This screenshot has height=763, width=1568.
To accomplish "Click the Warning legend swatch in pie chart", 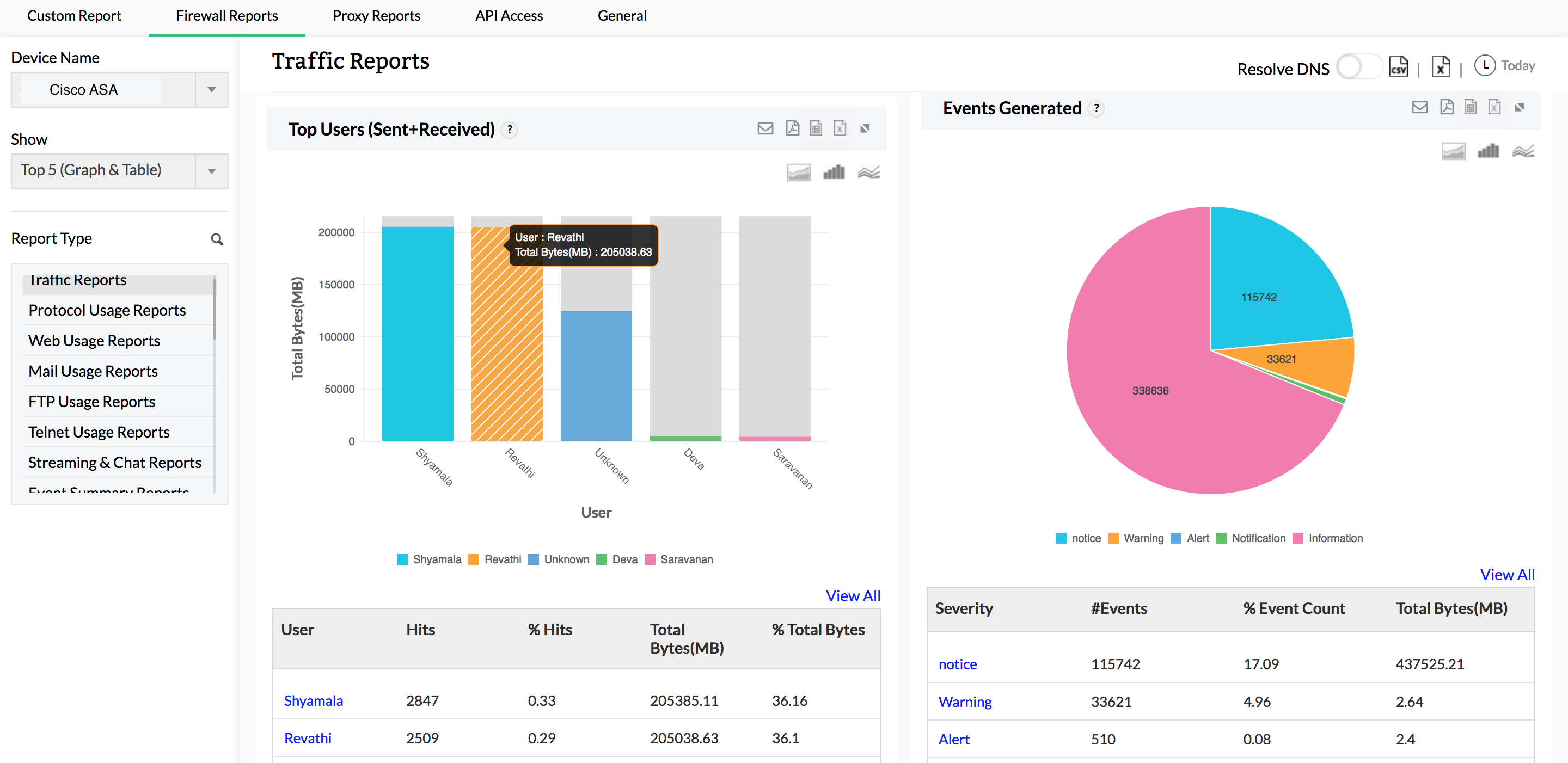I will (1113, 538).
